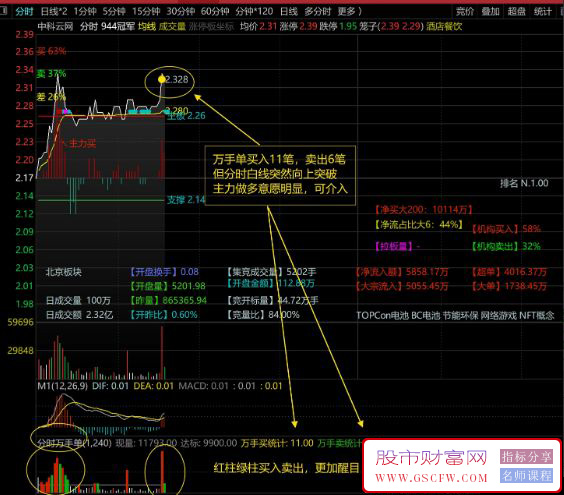
Task: Click the 【净流占比大6: 44%】 indicator
Action: tap(419, 224)
